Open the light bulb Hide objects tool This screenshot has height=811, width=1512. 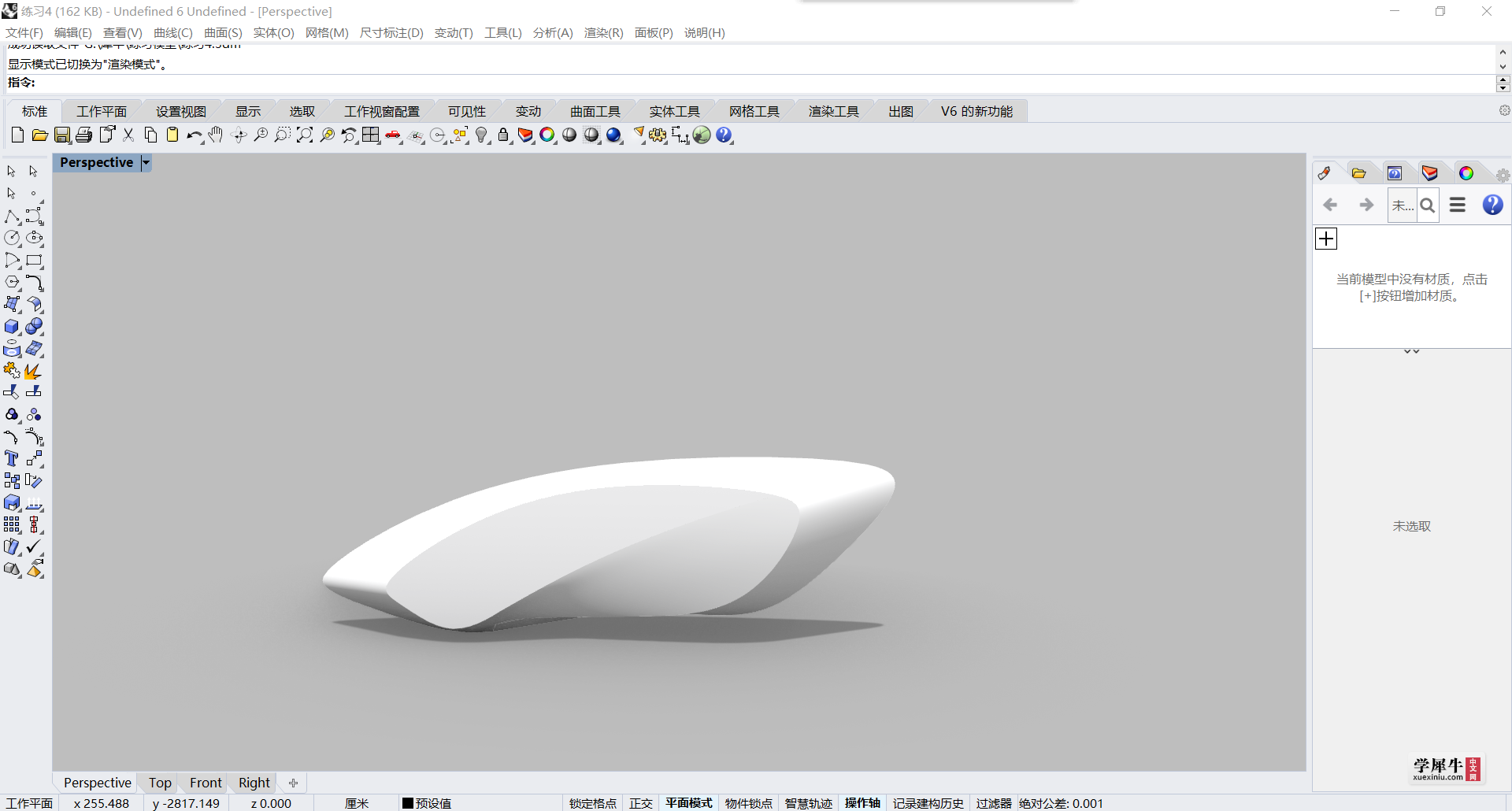(x=483, y=135)
